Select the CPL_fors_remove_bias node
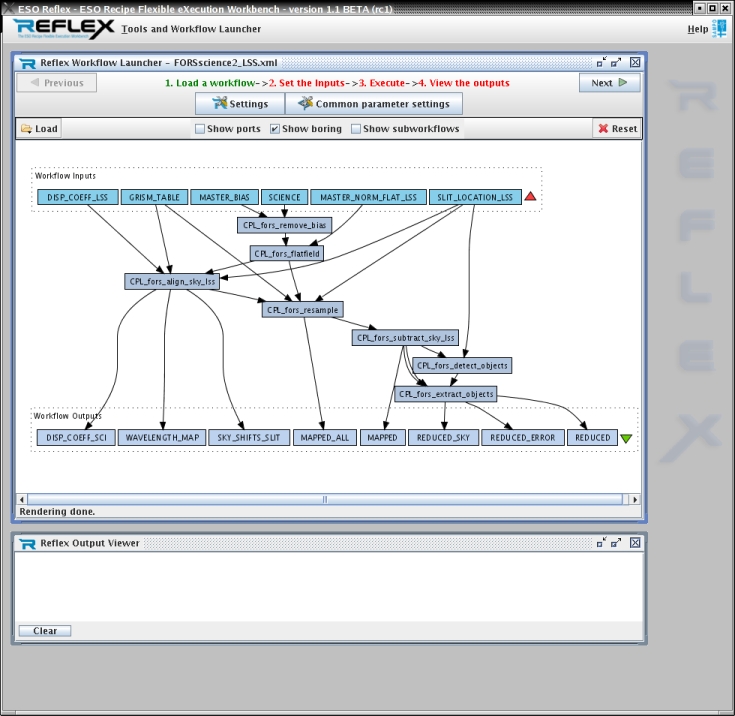The width and height of the screenshot is (735, 716). (285, 225)
